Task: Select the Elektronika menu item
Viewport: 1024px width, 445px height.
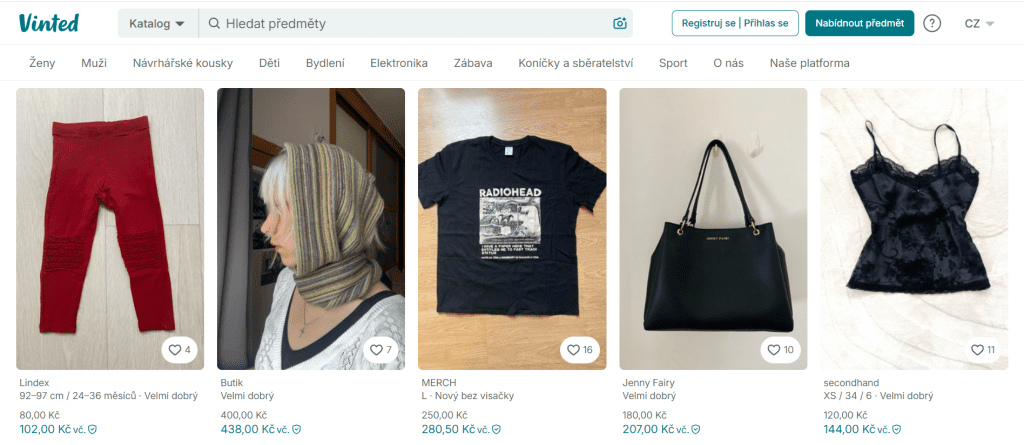Action: (398, 63)
